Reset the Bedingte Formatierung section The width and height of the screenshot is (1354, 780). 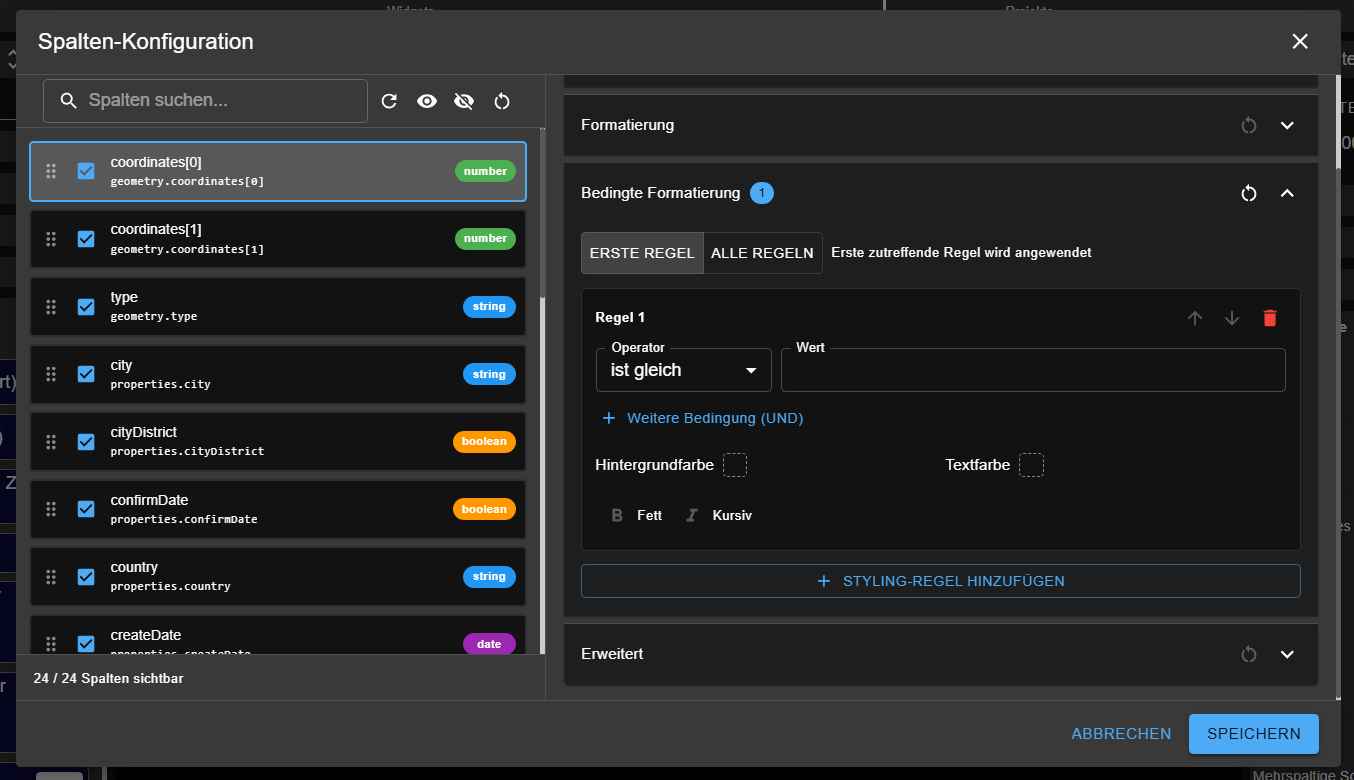coord(1248,193)
